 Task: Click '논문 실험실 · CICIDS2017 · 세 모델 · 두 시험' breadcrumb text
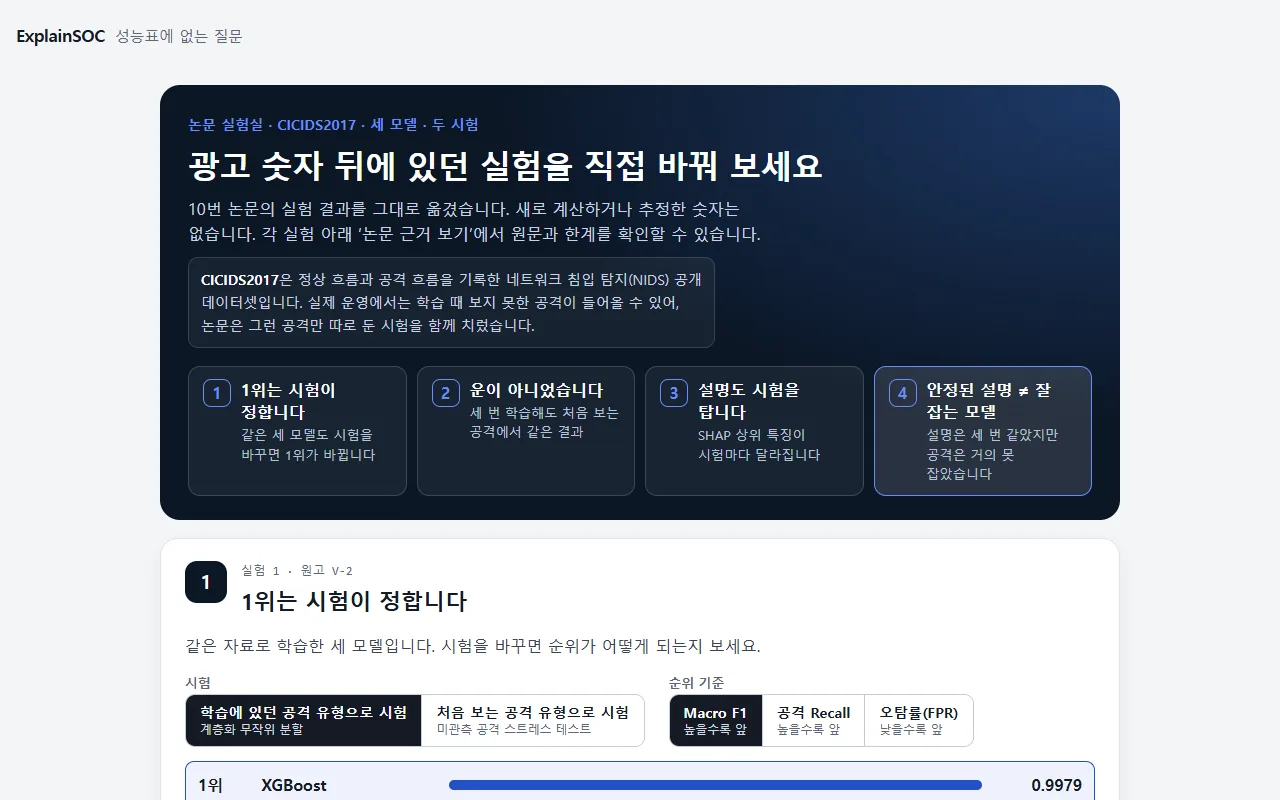click(333, 125)
